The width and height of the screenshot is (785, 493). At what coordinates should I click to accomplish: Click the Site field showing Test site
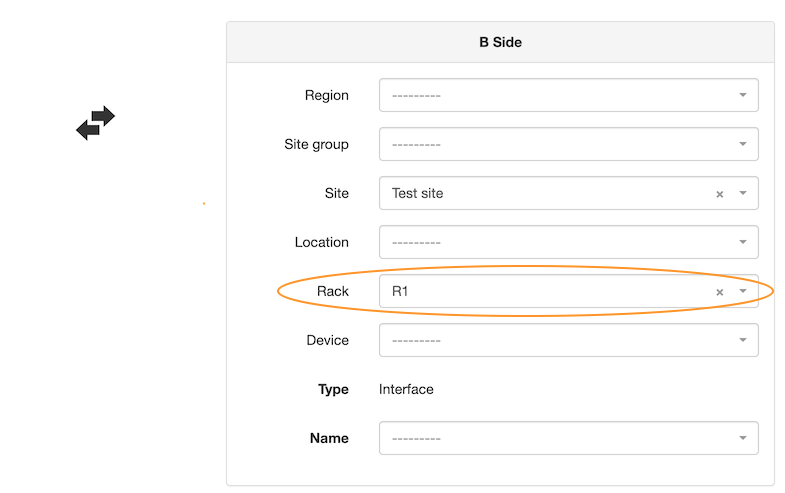[x=569, y=193]
